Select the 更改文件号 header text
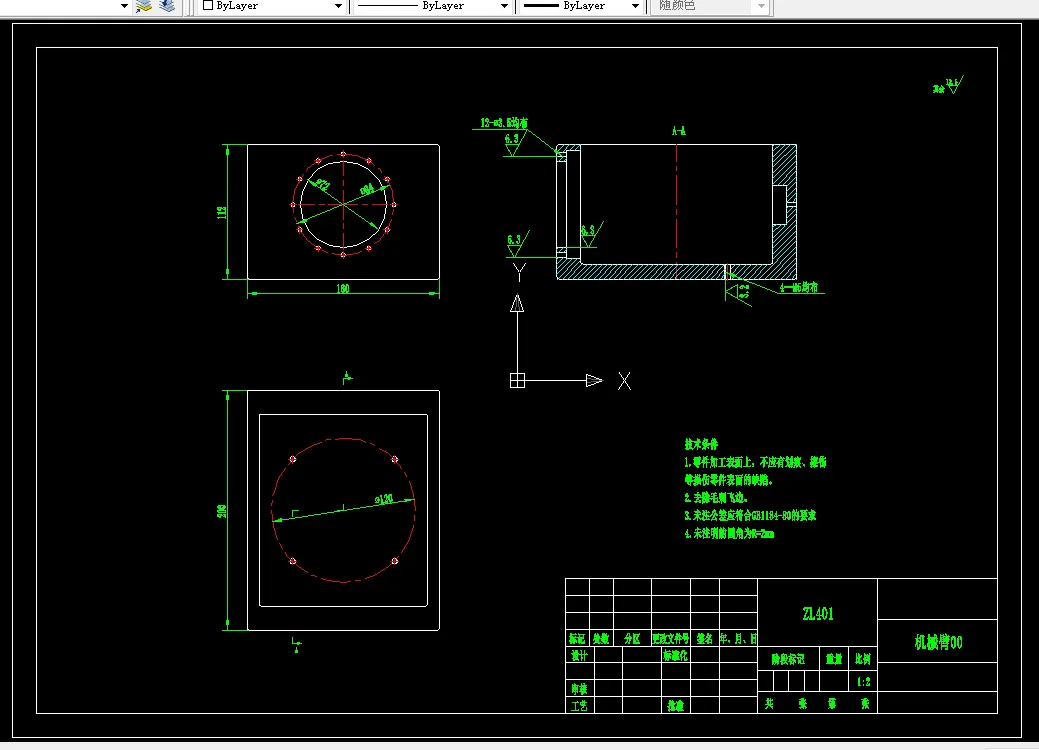The image size is (1039, 750). pos(671,639)
